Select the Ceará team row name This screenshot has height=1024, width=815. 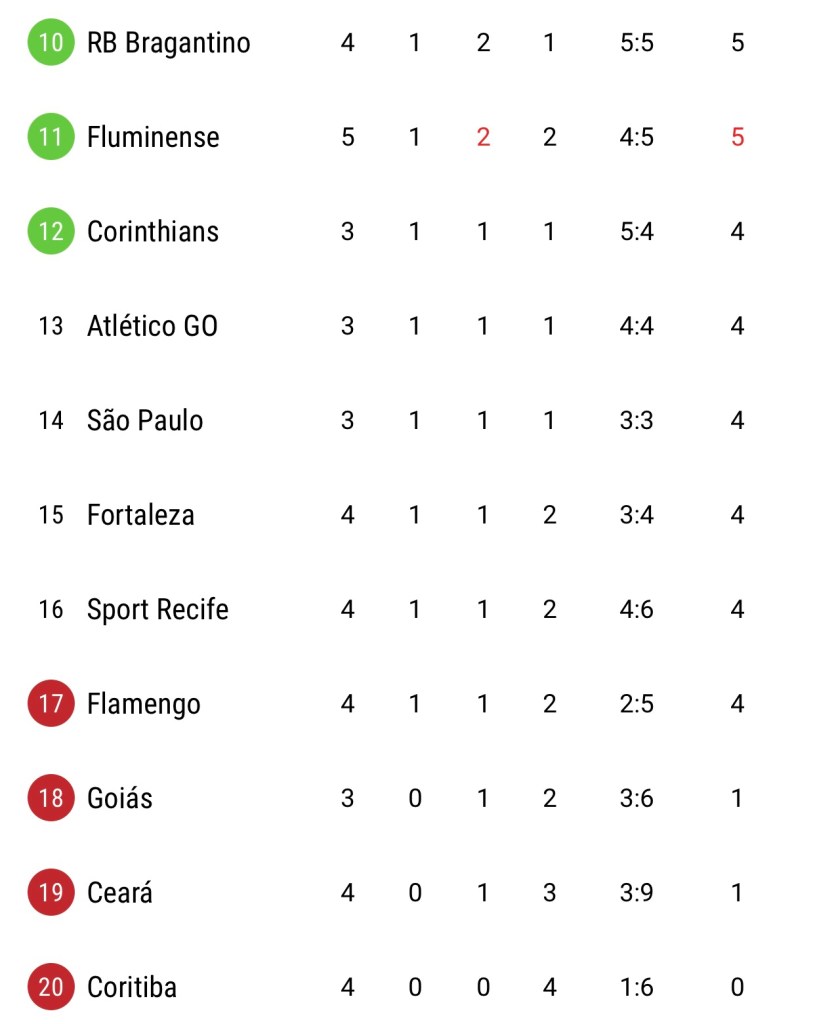coord(120,892)
